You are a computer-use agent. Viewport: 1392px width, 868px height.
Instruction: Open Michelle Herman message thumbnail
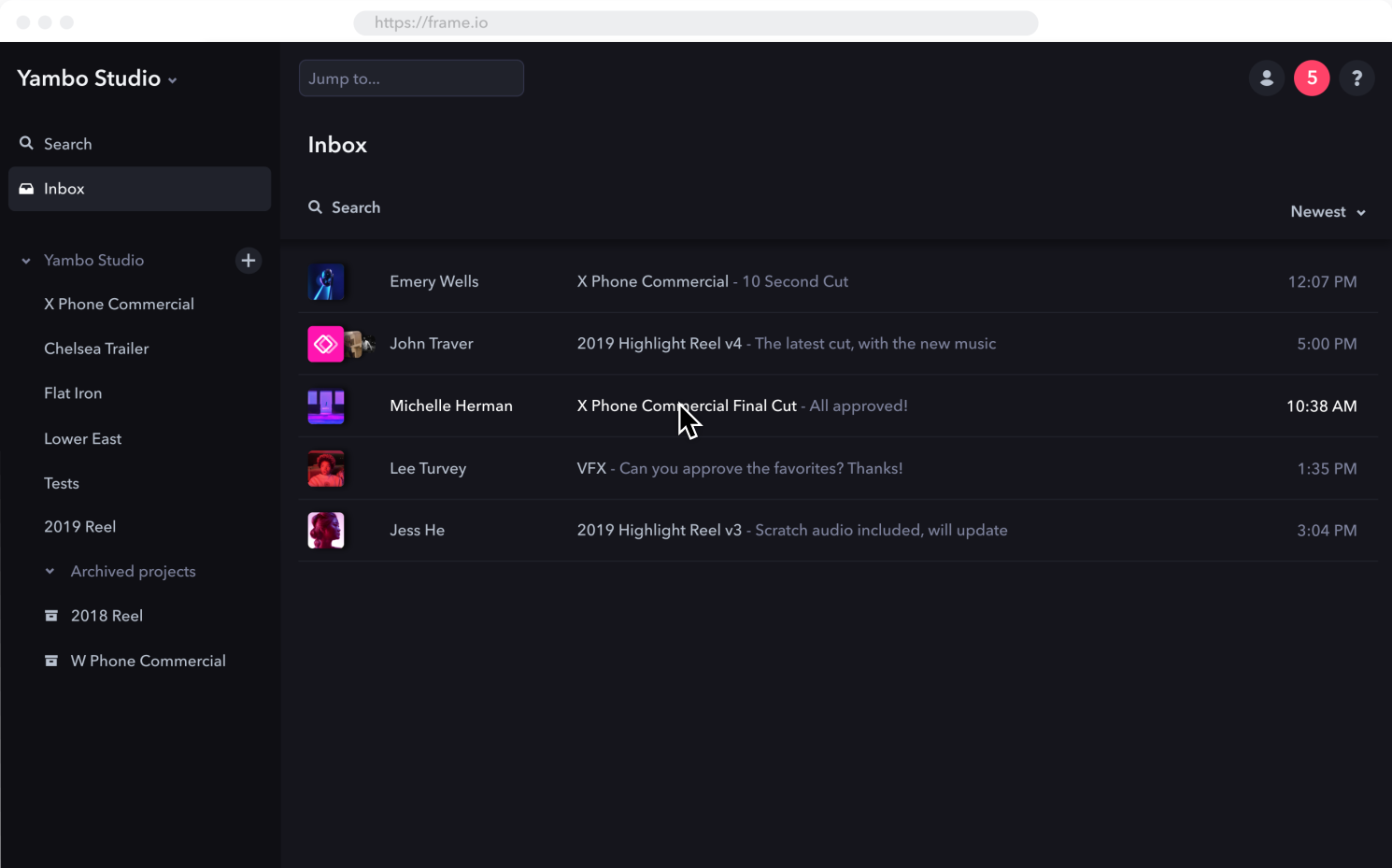point(326,406)
